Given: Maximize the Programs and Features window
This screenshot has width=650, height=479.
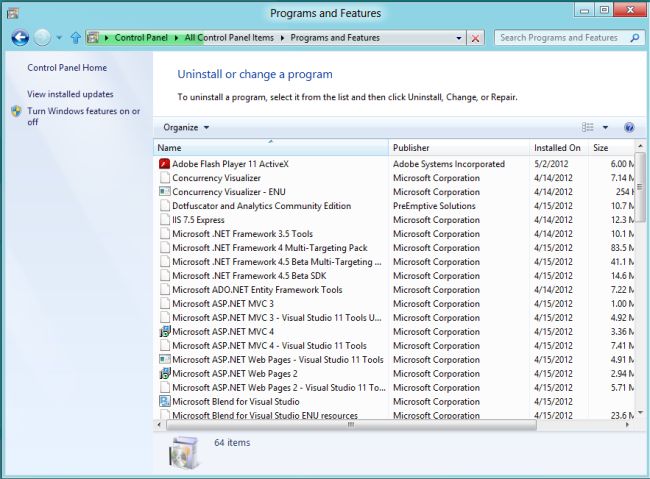Looking at the screenshot, I should tap(604, 10).
